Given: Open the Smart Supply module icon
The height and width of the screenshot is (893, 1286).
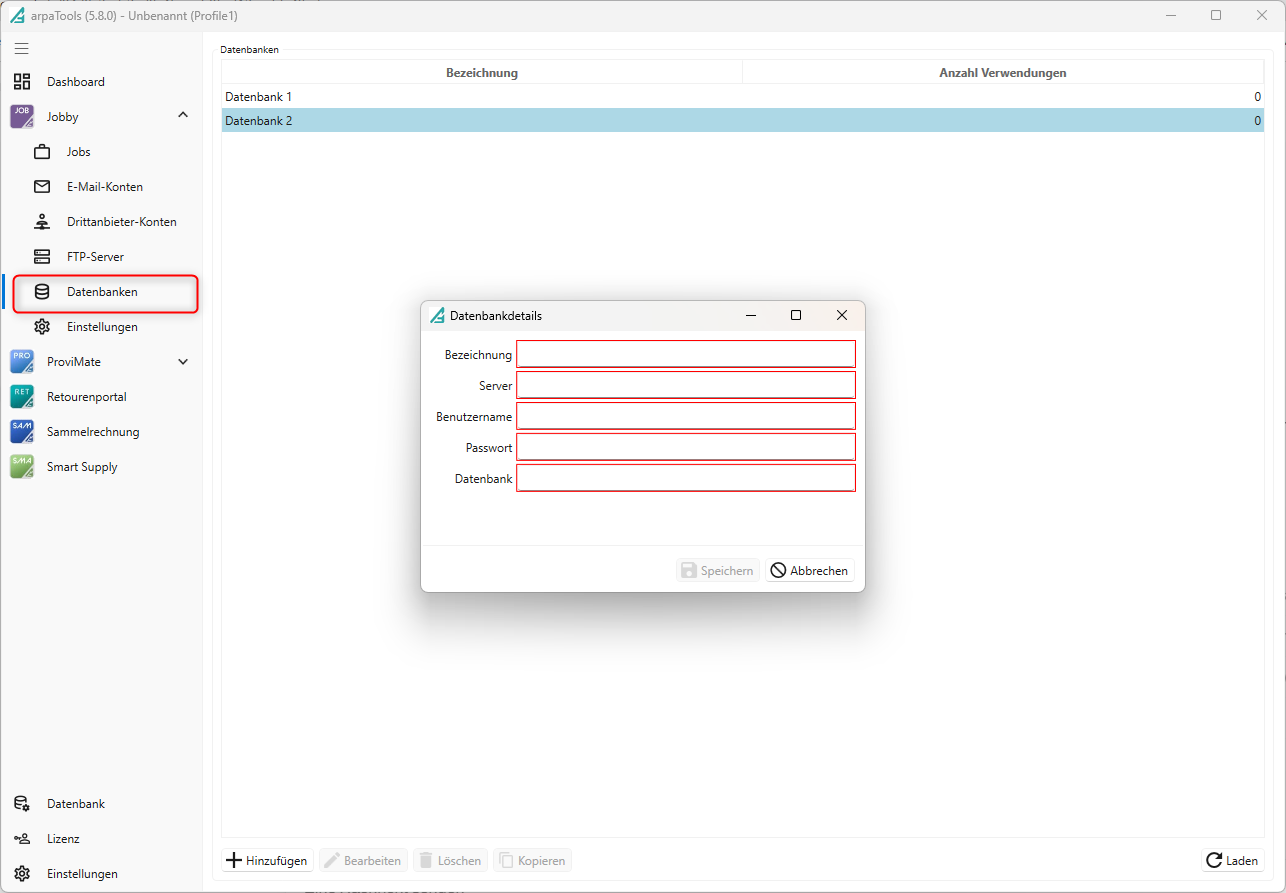Looking at the screenshot, I should coord(22,467).
